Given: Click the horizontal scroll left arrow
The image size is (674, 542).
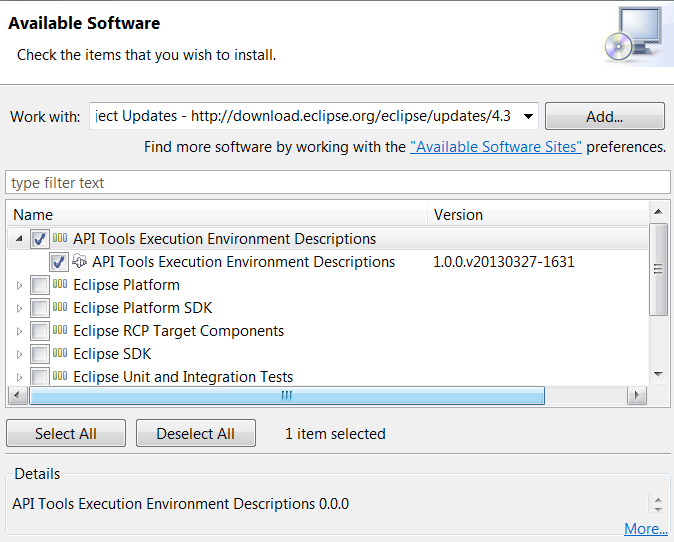Looking at the screenshot, I should click(x=18, y=395).
